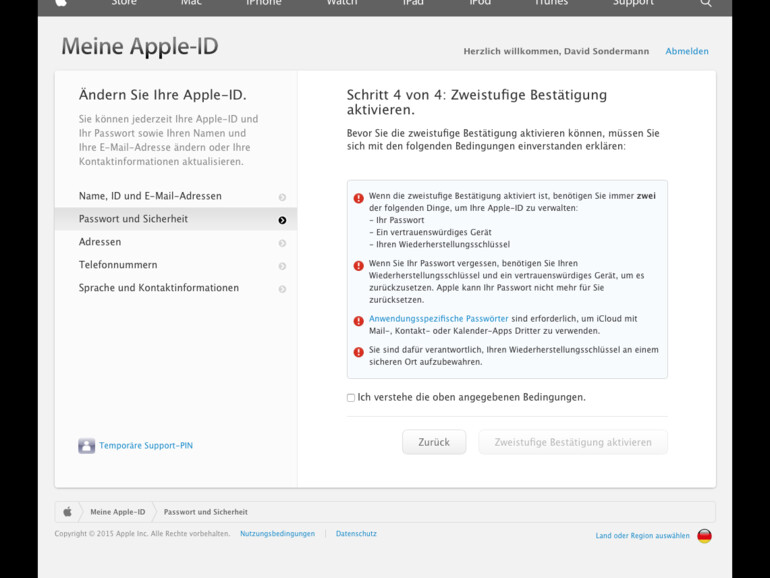Viewport: 770px width, 578px height.
Task: Click the Temporäre Support-PIN person icon
Action: click(86, 445)
